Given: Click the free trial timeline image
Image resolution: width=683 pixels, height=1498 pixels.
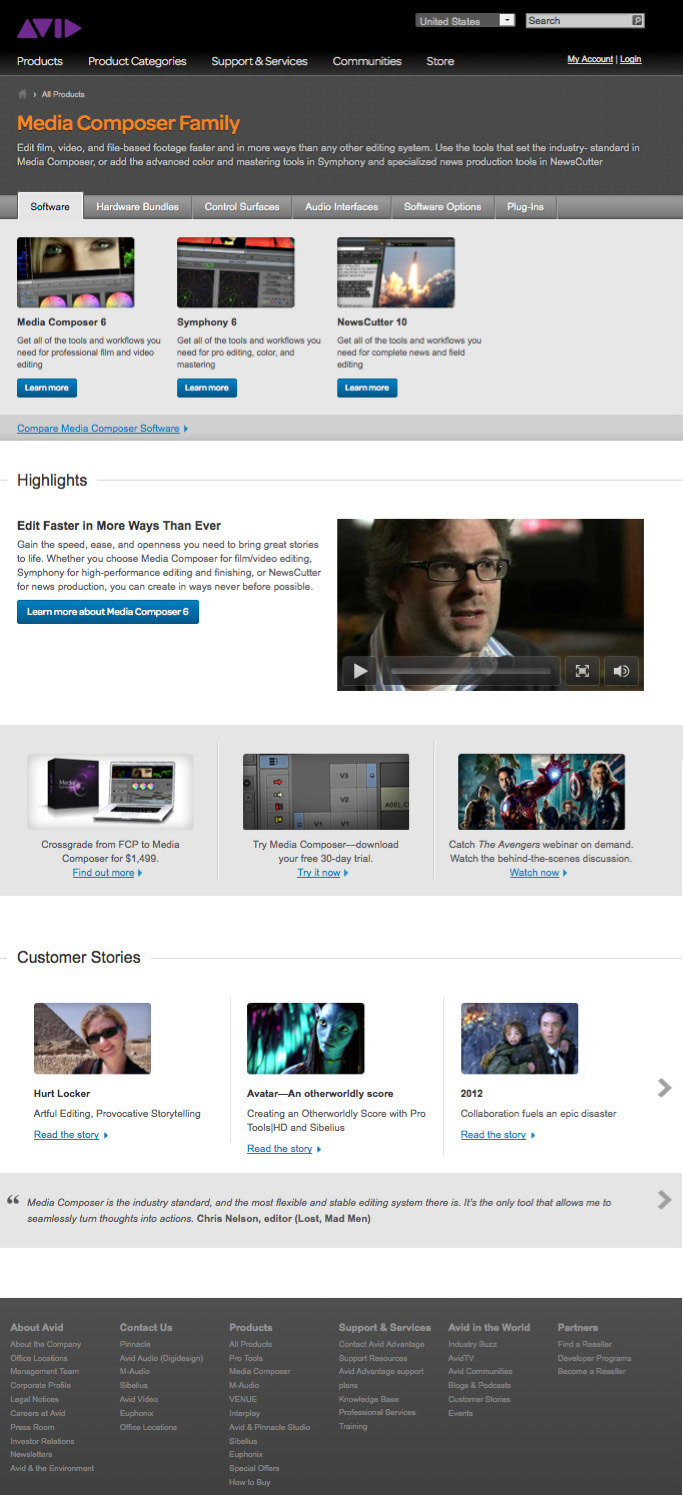Looking at the screenshot, I should point(326,791).
